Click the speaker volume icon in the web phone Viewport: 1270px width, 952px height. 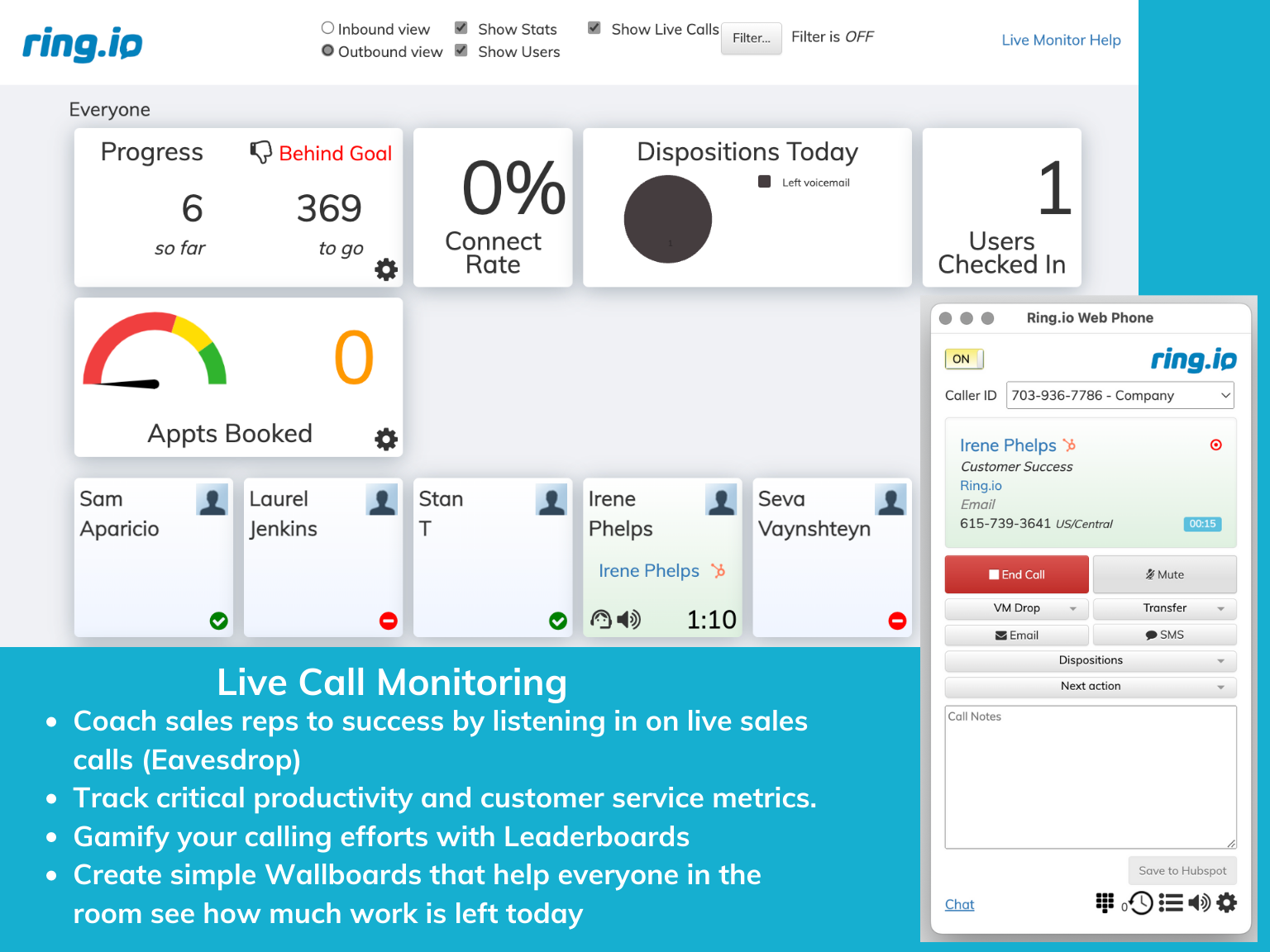click(x=1200, y=903)
